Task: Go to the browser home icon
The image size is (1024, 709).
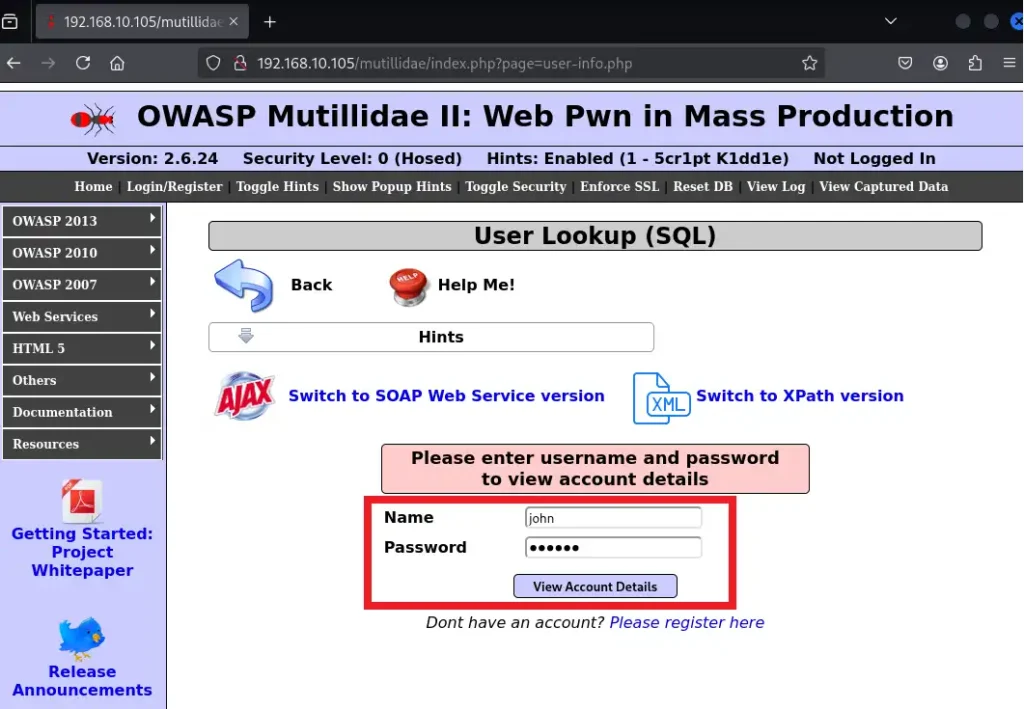Action: 117,63
